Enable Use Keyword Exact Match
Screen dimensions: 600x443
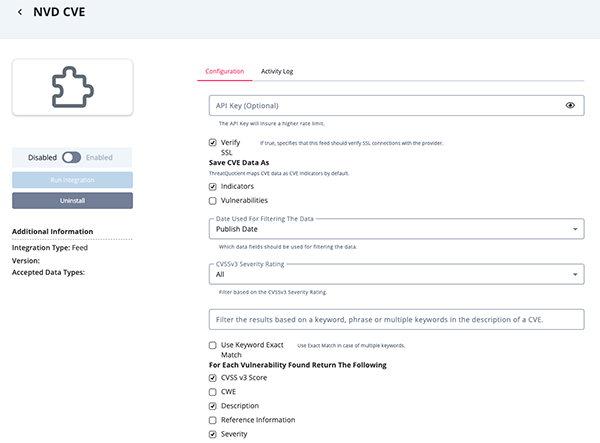coord(212,345)
